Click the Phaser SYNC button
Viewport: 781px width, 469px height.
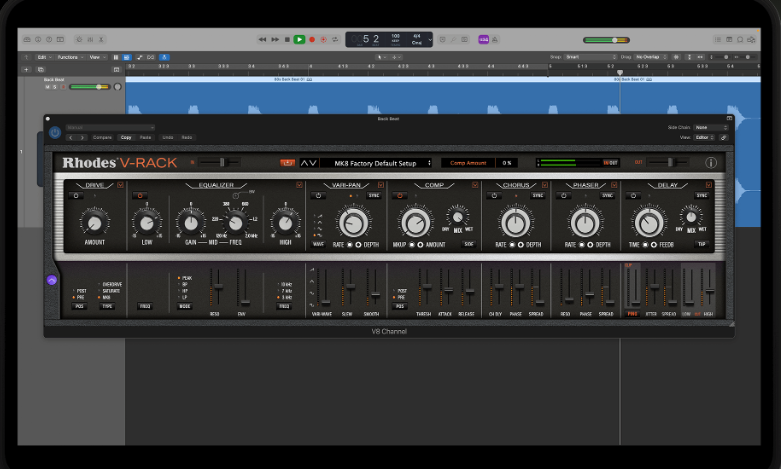[x=608, y=196]
